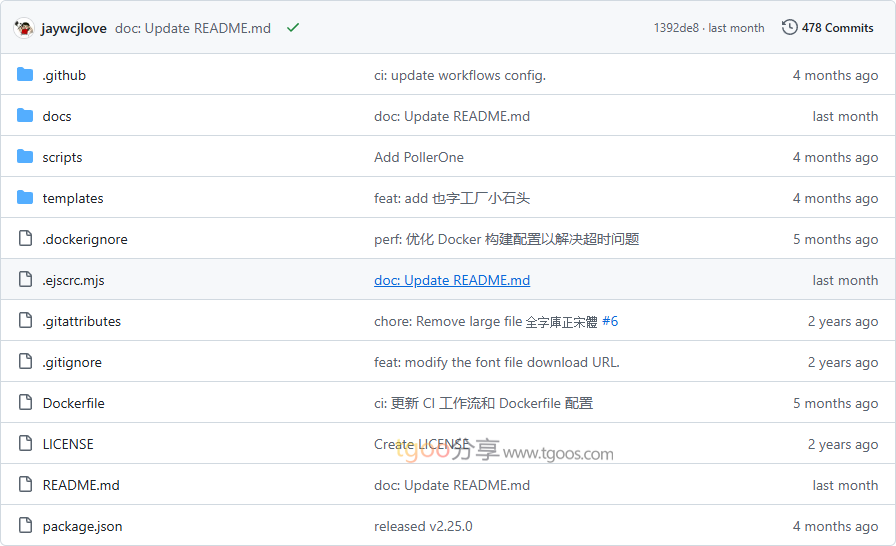Click the package.json file icon
Image resolution: width=896 pixels, height=546 pixels.
click(25, 526)
